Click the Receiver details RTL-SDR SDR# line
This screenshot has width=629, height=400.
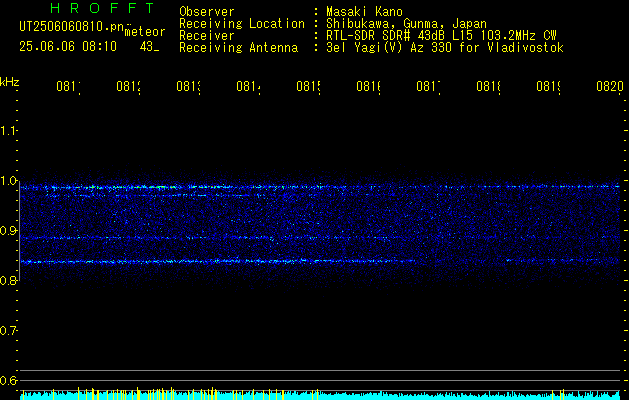[441, 36]
